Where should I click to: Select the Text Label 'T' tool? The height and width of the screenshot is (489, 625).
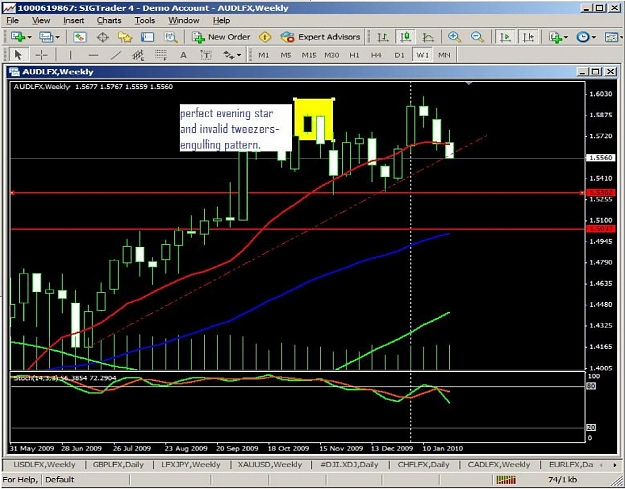click(x=206, y=55)
